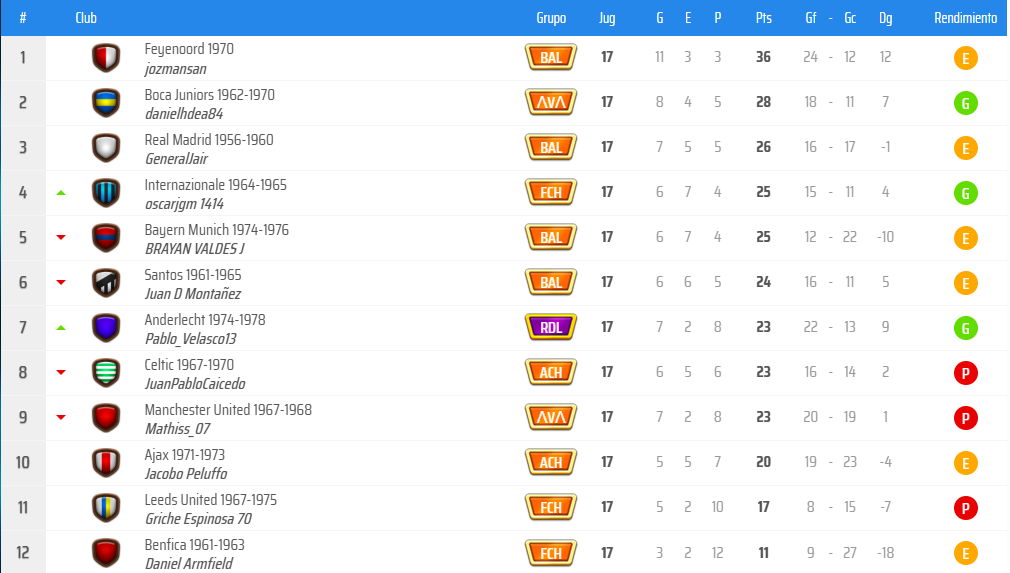The width and height of the screenshot is (1010, 573).
Task: Click the ACH group badge for Celtic
Action: [x=551, y=372]
